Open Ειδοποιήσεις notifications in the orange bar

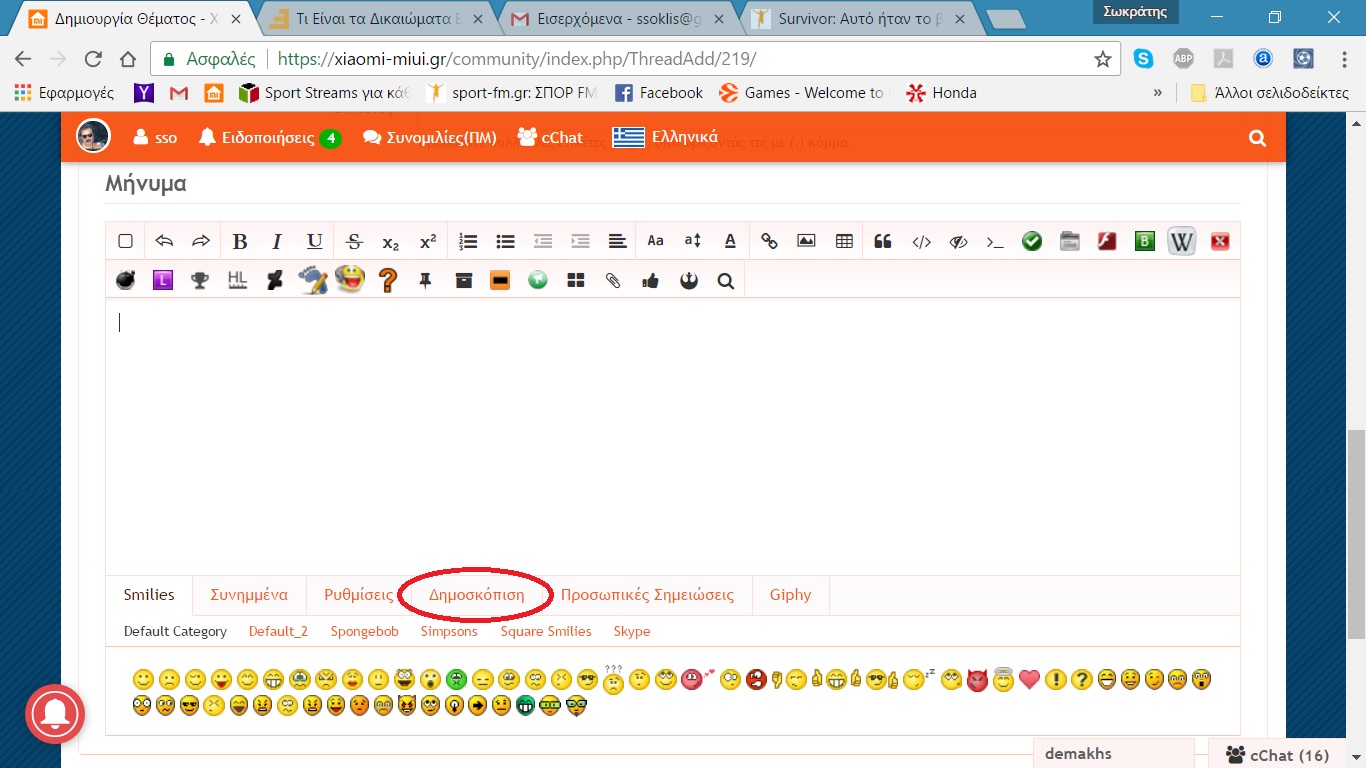tap(269, 138)
